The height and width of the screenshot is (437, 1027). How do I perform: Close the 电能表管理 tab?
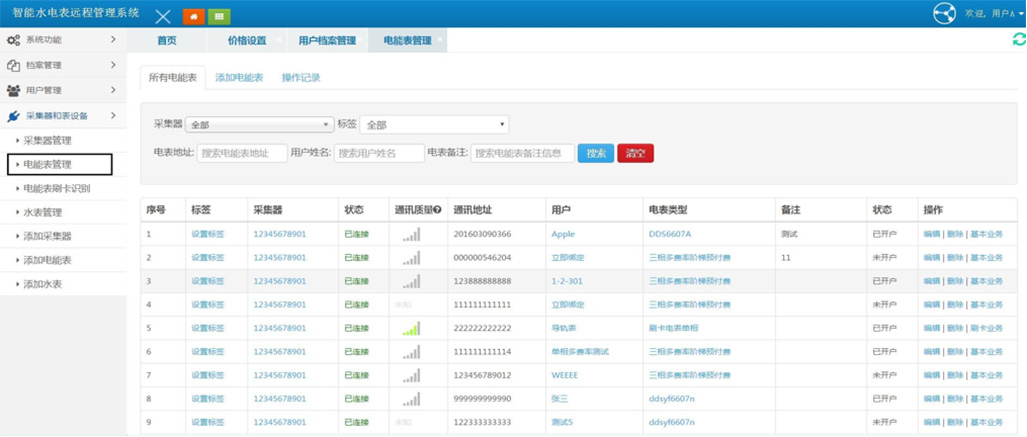439,39
